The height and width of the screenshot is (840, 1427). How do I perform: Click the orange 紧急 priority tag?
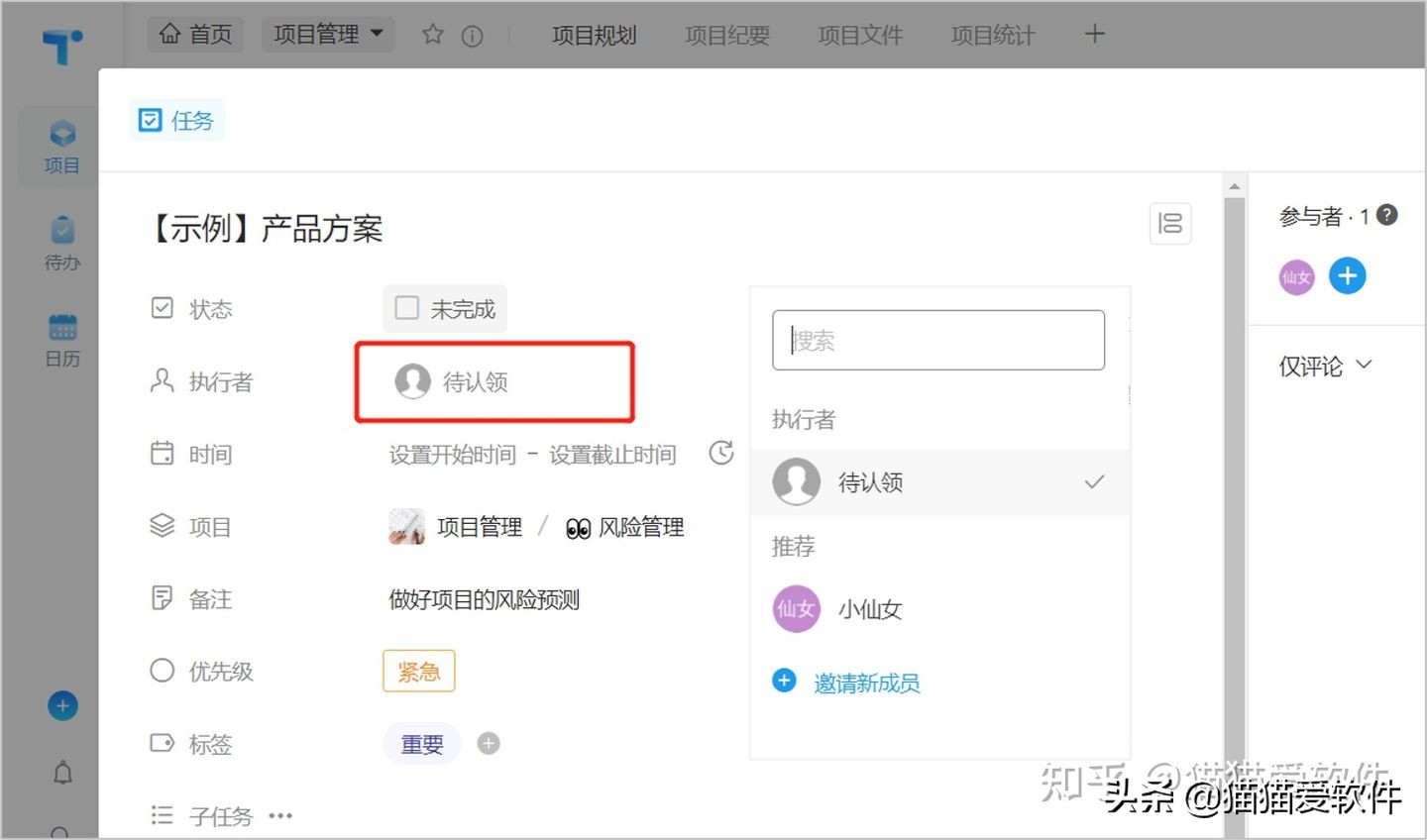418,671
